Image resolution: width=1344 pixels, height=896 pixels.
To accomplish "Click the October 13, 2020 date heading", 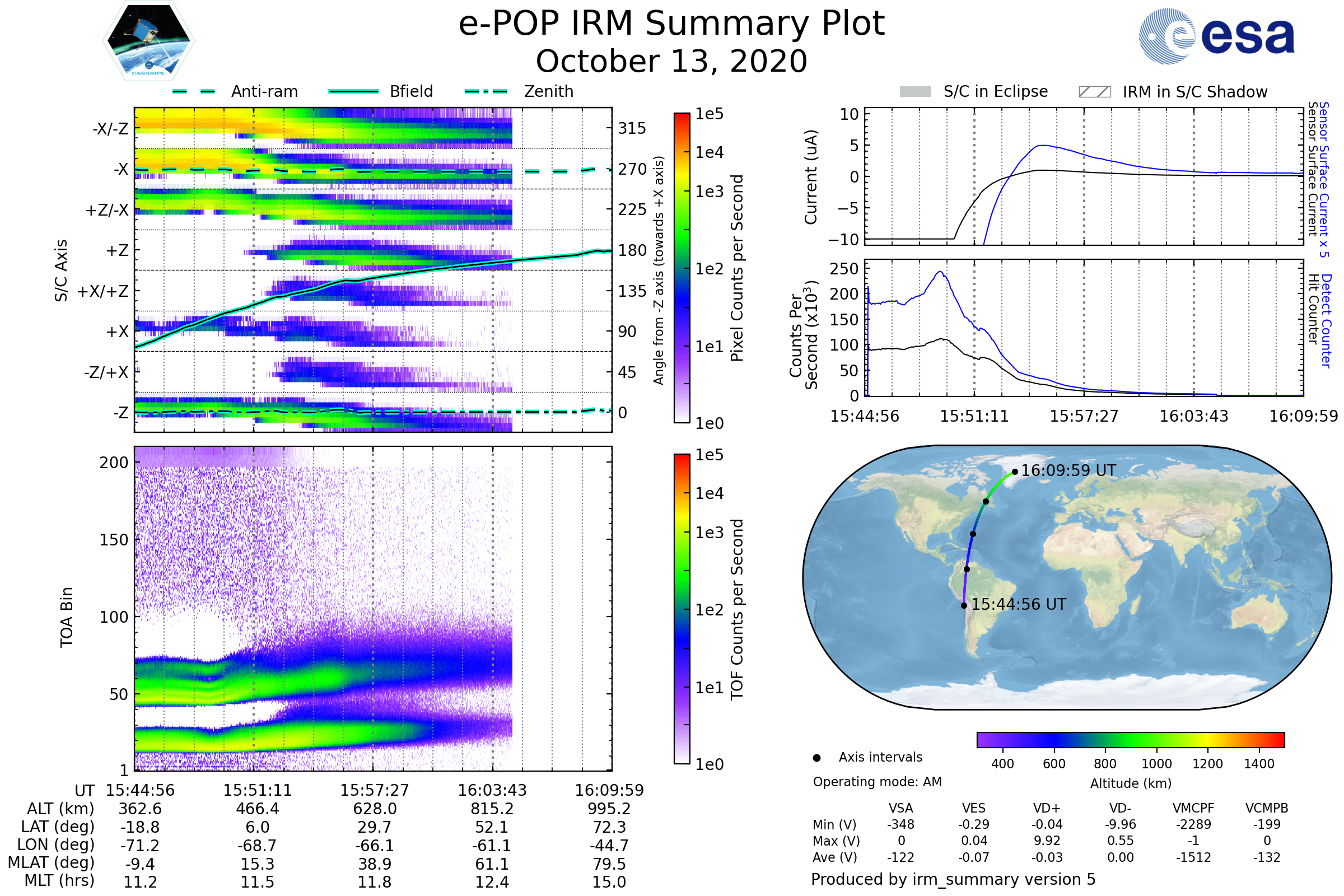I will point(671,61).
